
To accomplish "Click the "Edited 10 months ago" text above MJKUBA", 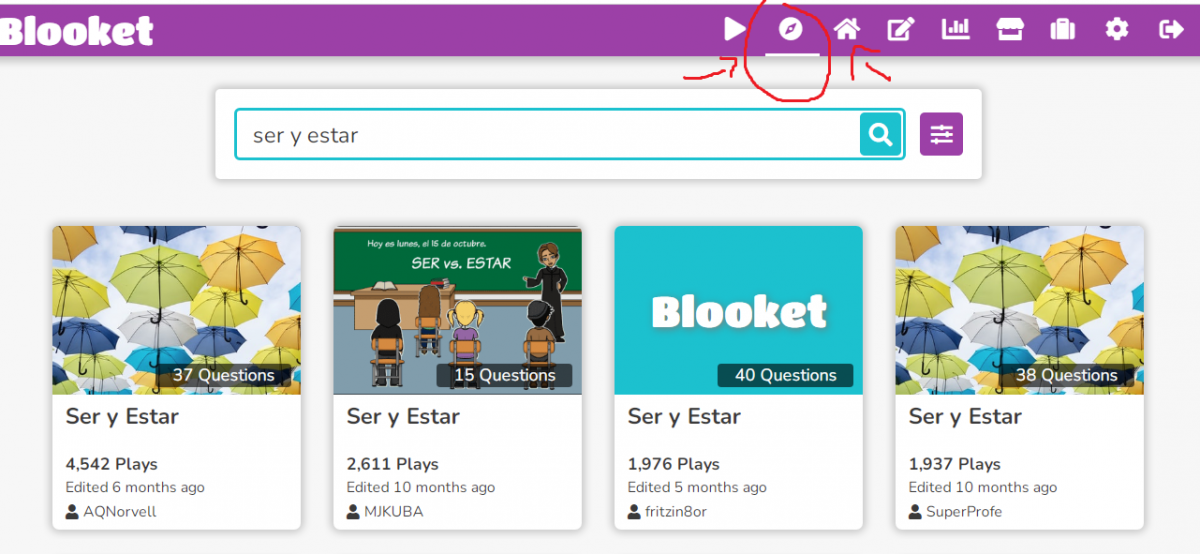I will (421, 488).
